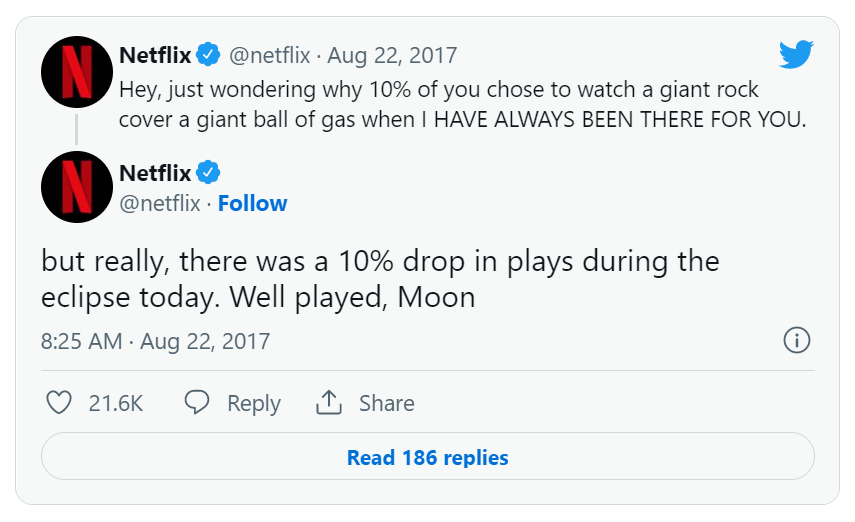Follow the Netflix account

pos(252,204)
